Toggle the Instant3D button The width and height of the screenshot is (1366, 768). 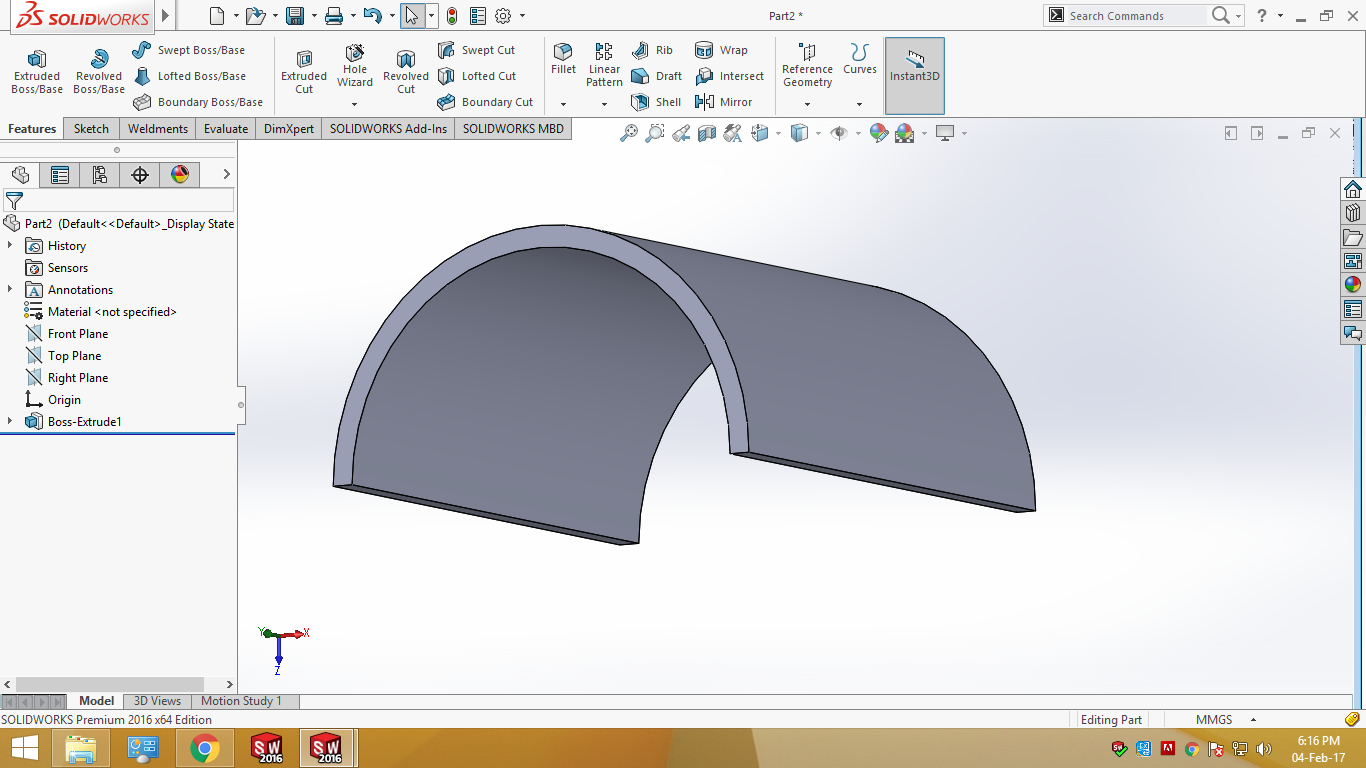[x=915, y=76]
